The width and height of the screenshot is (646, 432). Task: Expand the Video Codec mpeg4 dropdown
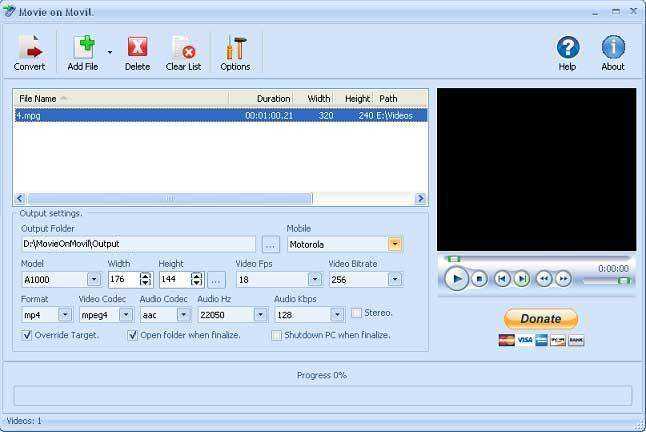(x=126, y=315)
